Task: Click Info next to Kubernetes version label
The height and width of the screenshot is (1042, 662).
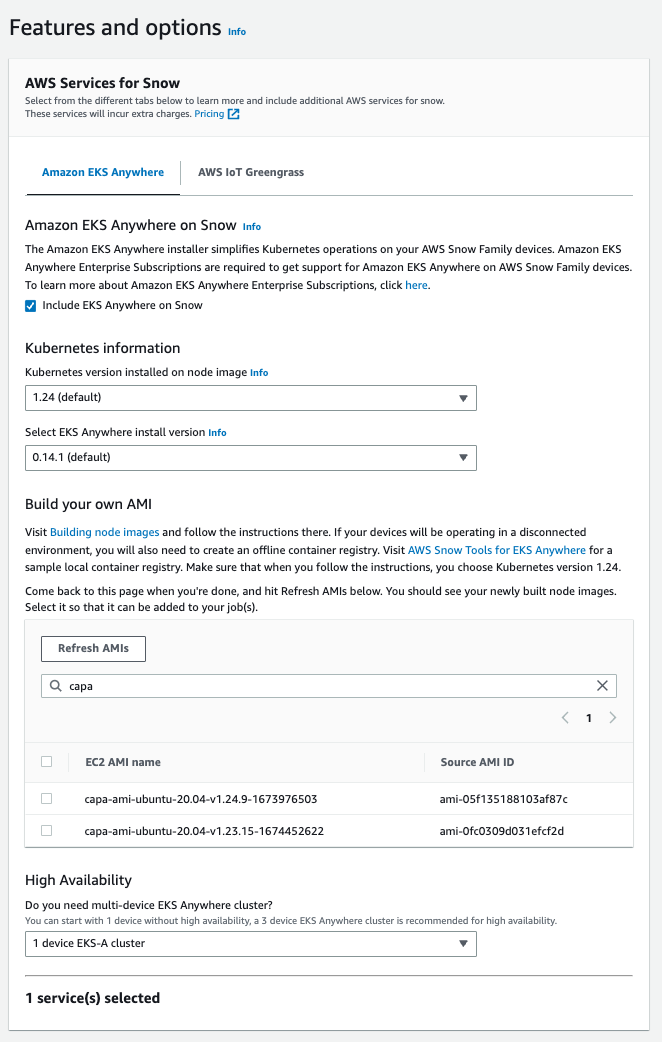Action: click(259, 372)
